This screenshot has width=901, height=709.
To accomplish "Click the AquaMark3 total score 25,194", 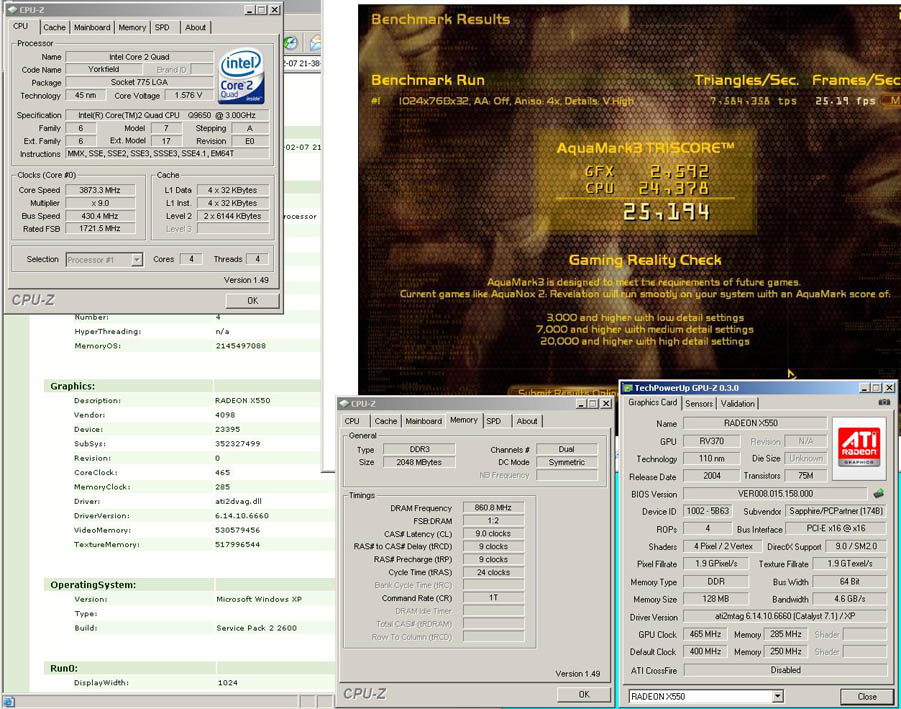I will point(667,213).
